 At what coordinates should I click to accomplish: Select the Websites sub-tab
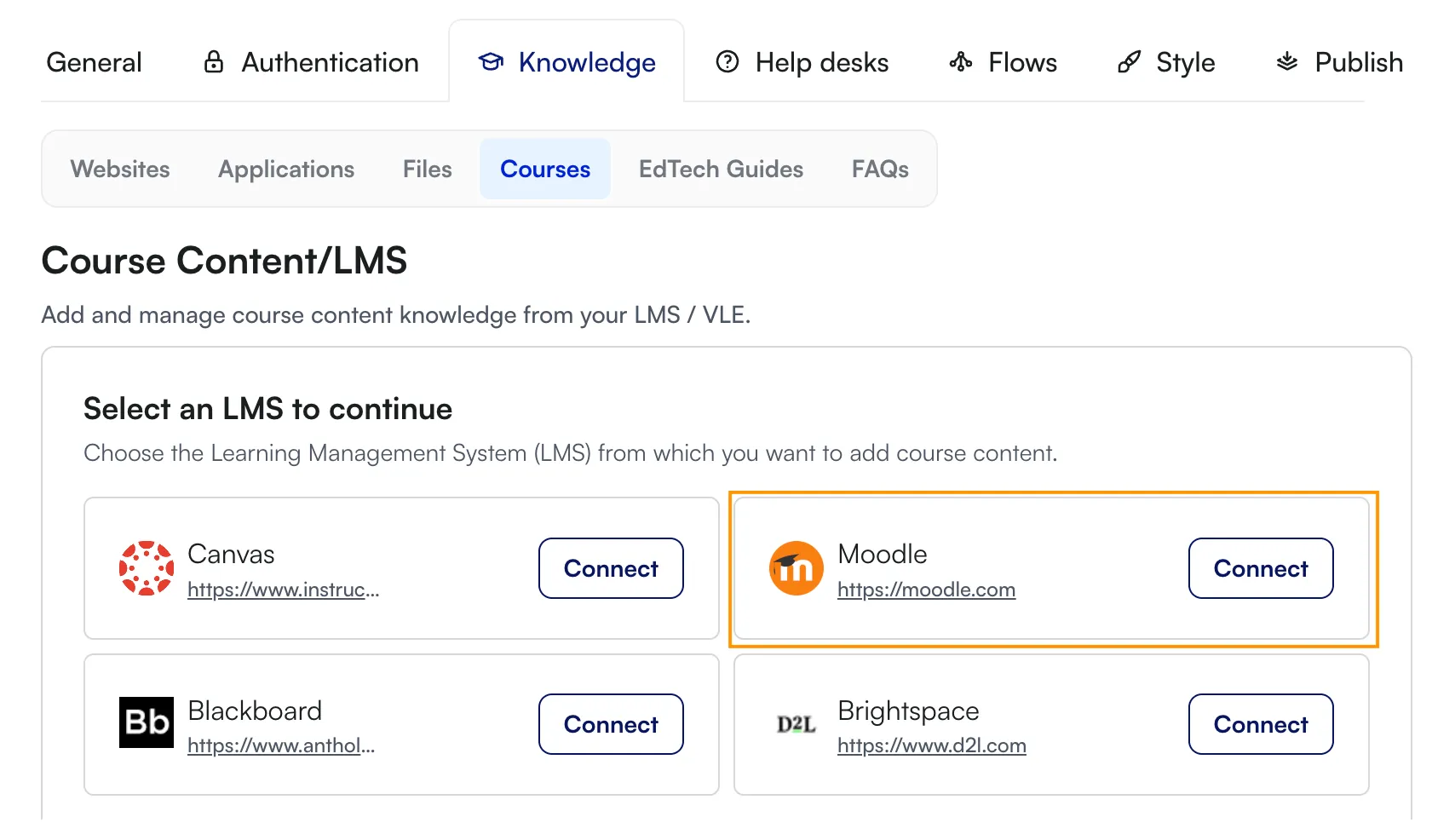(120, 169)
